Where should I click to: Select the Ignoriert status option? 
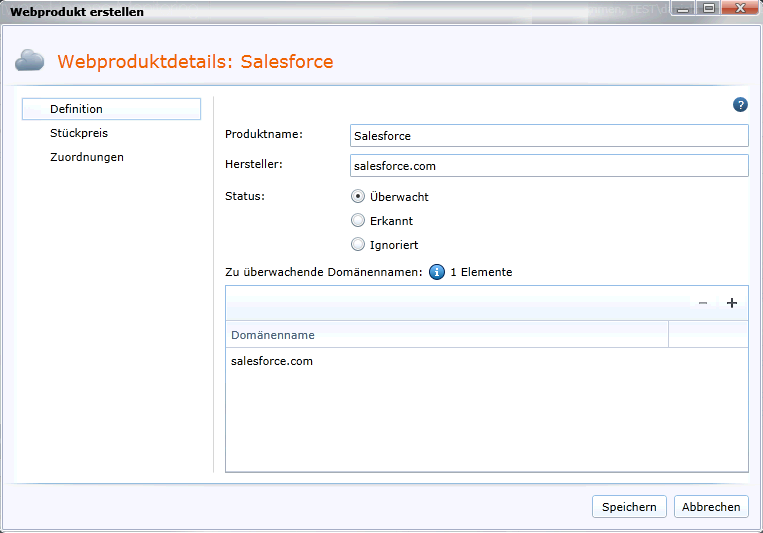[358, 244]
